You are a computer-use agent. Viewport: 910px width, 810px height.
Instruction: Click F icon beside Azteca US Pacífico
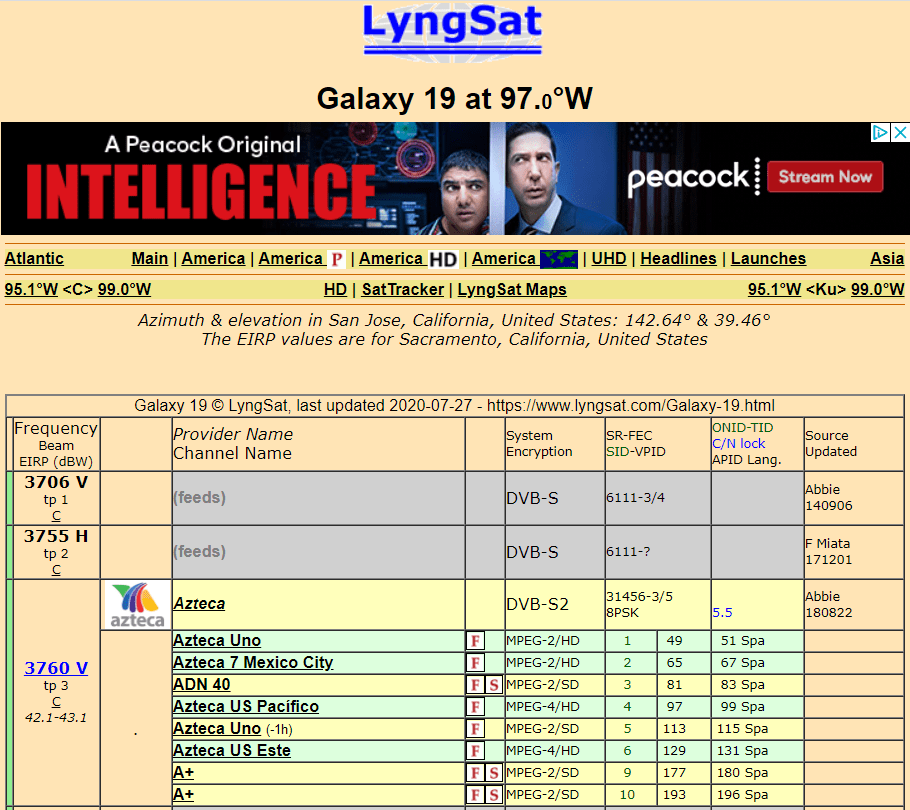point(475,707)
